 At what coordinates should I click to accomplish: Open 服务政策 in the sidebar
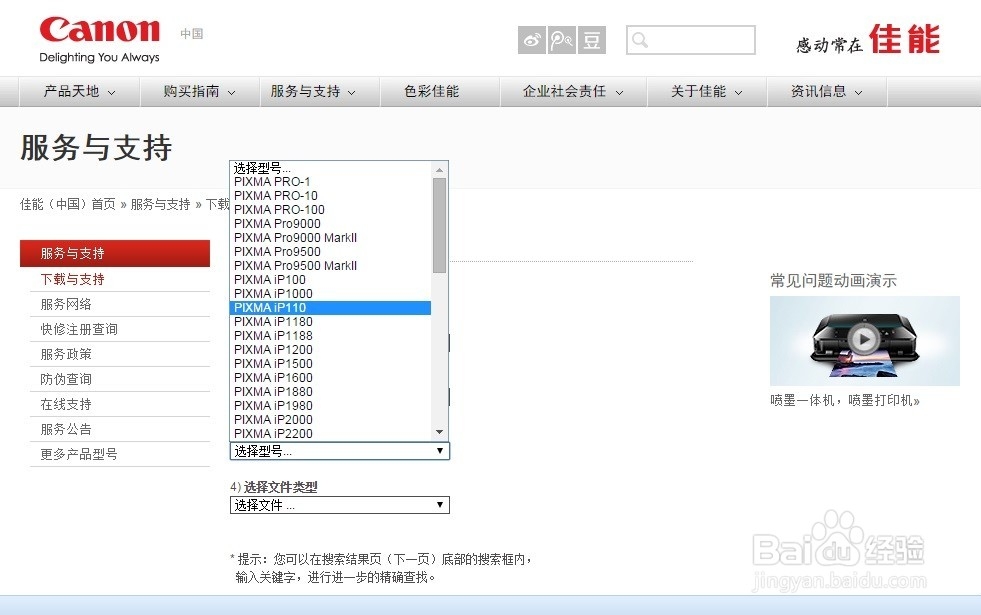[x=66, y=354]
